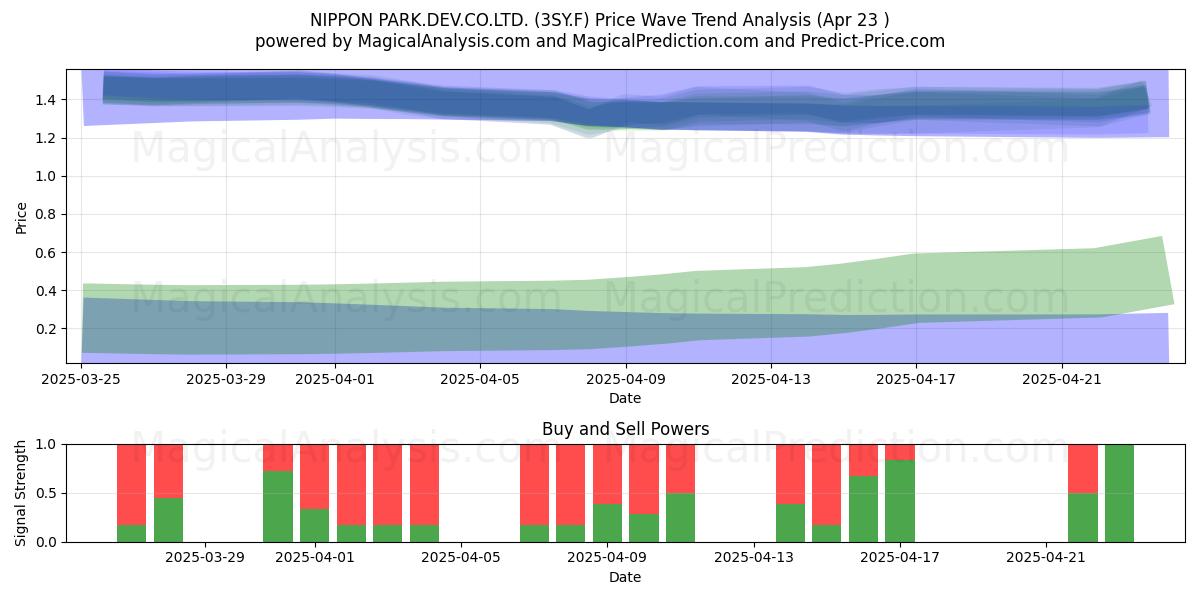Click the 'Signal Strength' y-axis label
The image size is (1200, 600).
tap(22, 493)
